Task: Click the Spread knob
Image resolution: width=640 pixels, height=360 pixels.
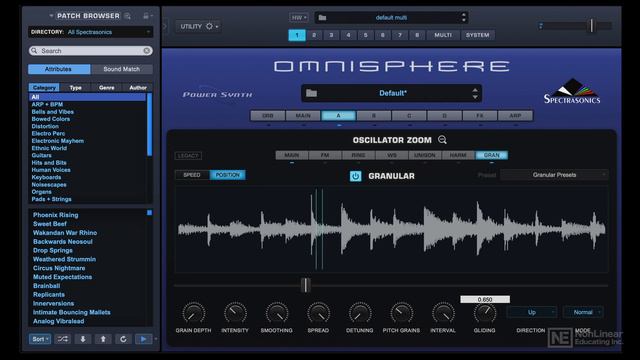Action: coord(318,313)
